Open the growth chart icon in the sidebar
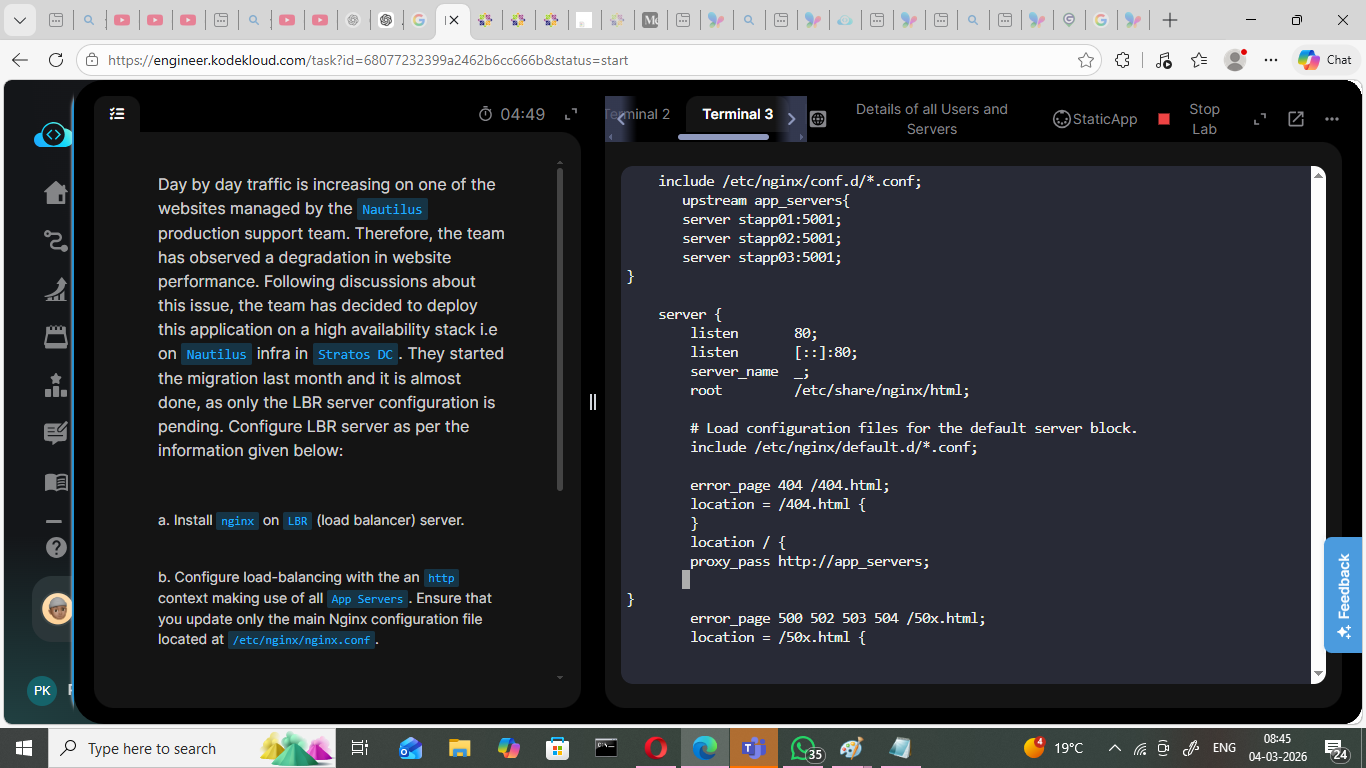 coord(56,289)
